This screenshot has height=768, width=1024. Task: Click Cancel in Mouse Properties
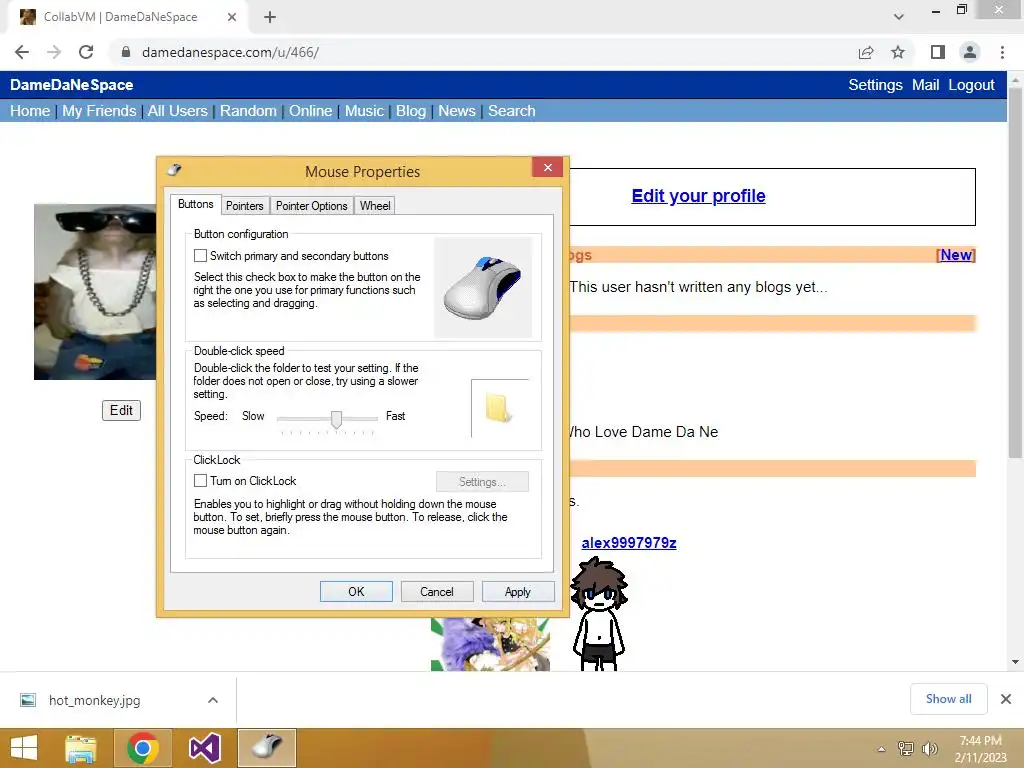(437, 592)
